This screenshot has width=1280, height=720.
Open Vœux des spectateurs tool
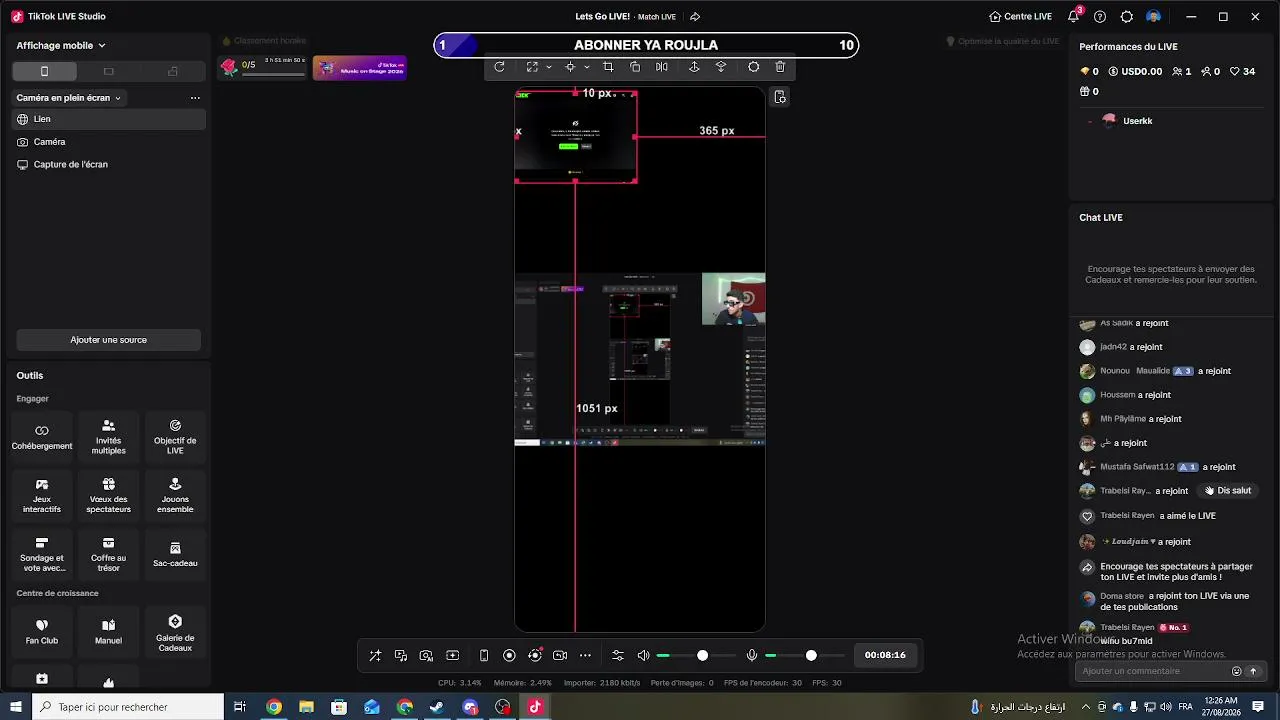tap(109, 496)
